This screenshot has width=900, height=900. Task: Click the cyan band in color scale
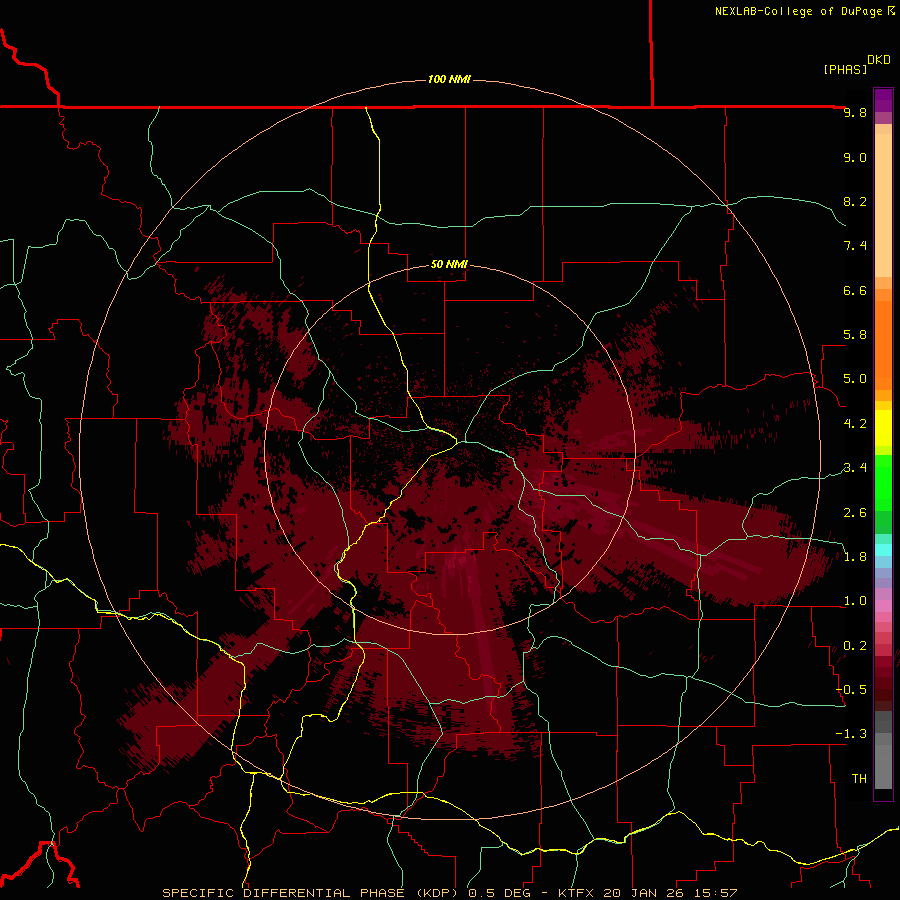pos(883,550)
